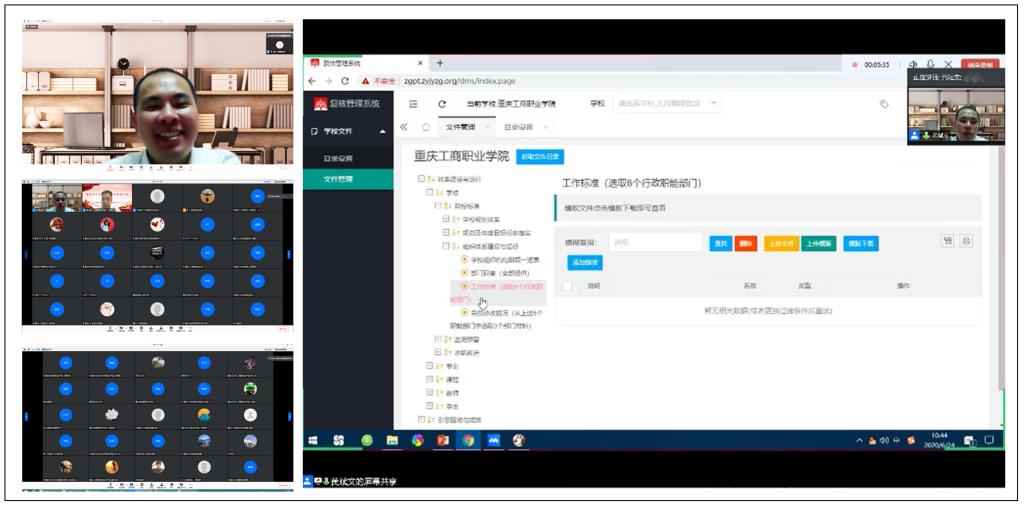Click the 查找 search button

720,243
